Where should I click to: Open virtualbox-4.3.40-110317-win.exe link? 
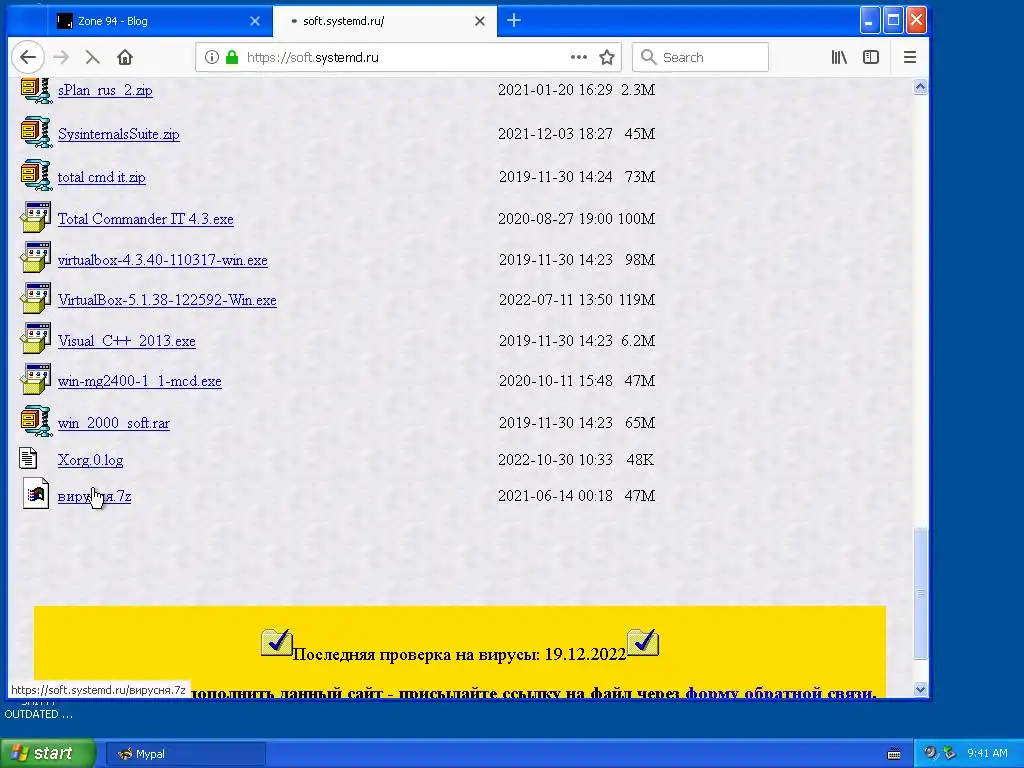[x=163, y=260]
